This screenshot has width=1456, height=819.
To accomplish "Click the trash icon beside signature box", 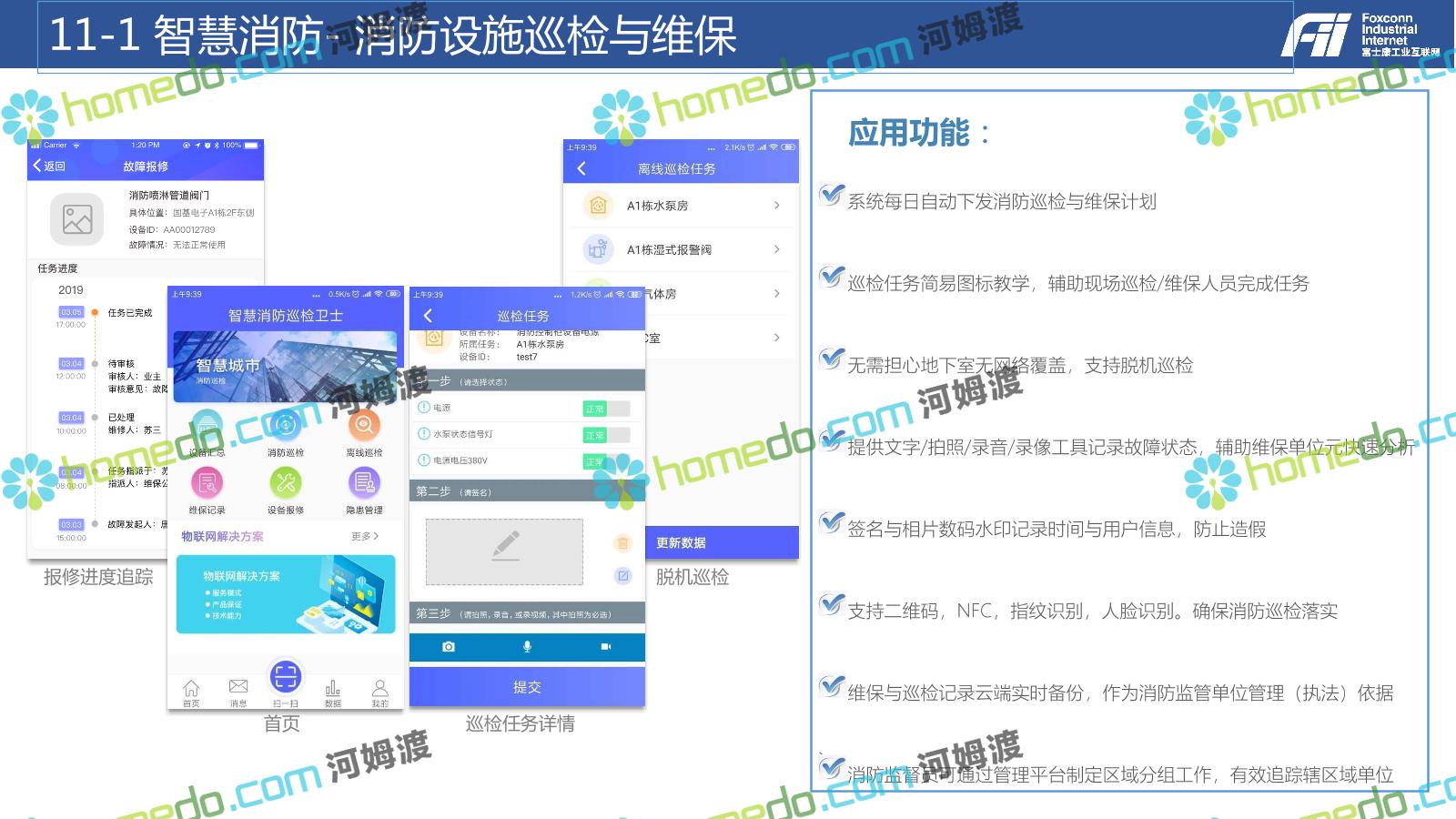I will click(622, 543).
